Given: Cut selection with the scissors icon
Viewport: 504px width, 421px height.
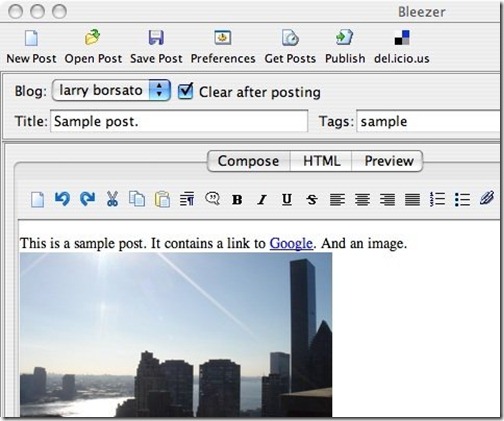Looking at the screenshot, I should (112, 199).
